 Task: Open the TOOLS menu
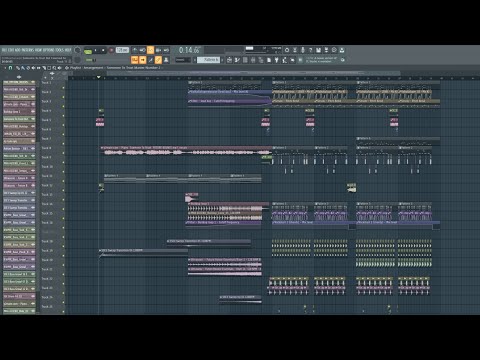pyautogui.click(x=59, y=50)
